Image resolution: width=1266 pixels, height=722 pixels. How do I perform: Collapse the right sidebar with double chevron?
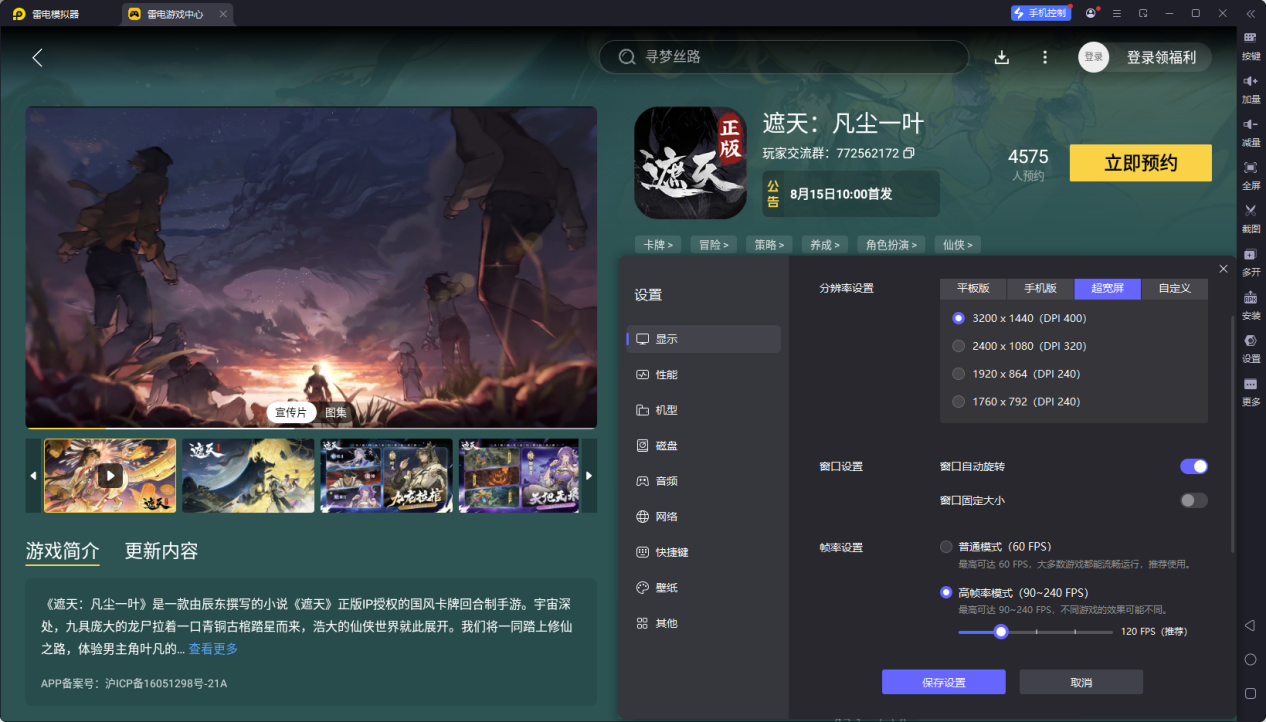pos(1250,13)
